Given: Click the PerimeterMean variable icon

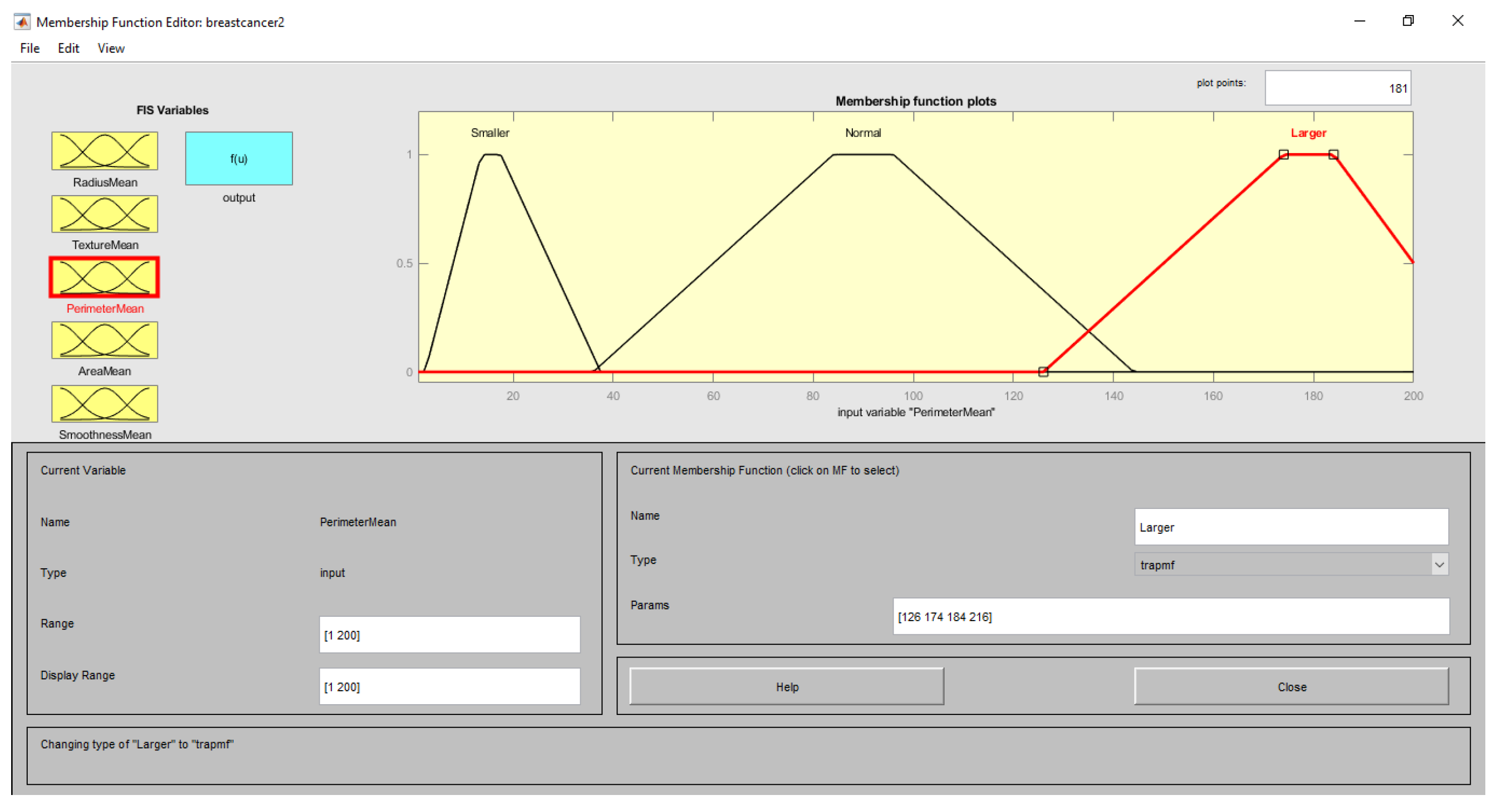Looking at the screenshot, I should pyautogui.click(x=104, y=277).
